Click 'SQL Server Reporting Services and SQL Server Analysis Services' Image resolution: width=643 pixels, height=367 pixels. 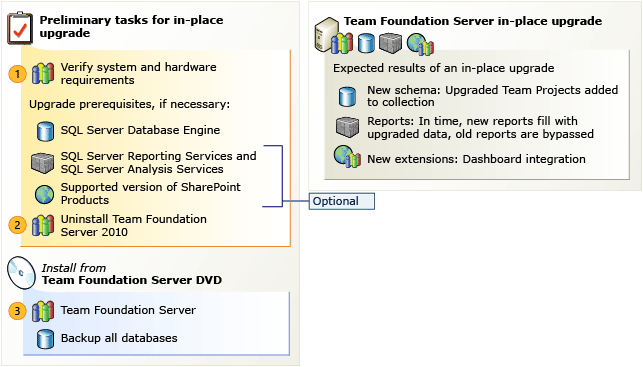[159, 162]
